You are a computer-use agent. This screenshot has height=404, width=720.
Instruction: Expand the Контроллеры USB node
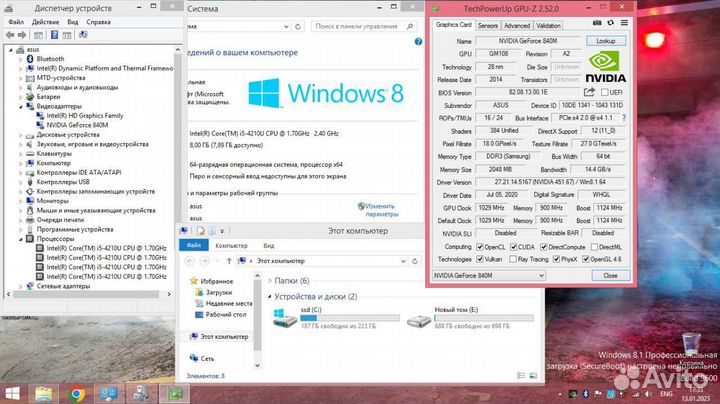20,182
